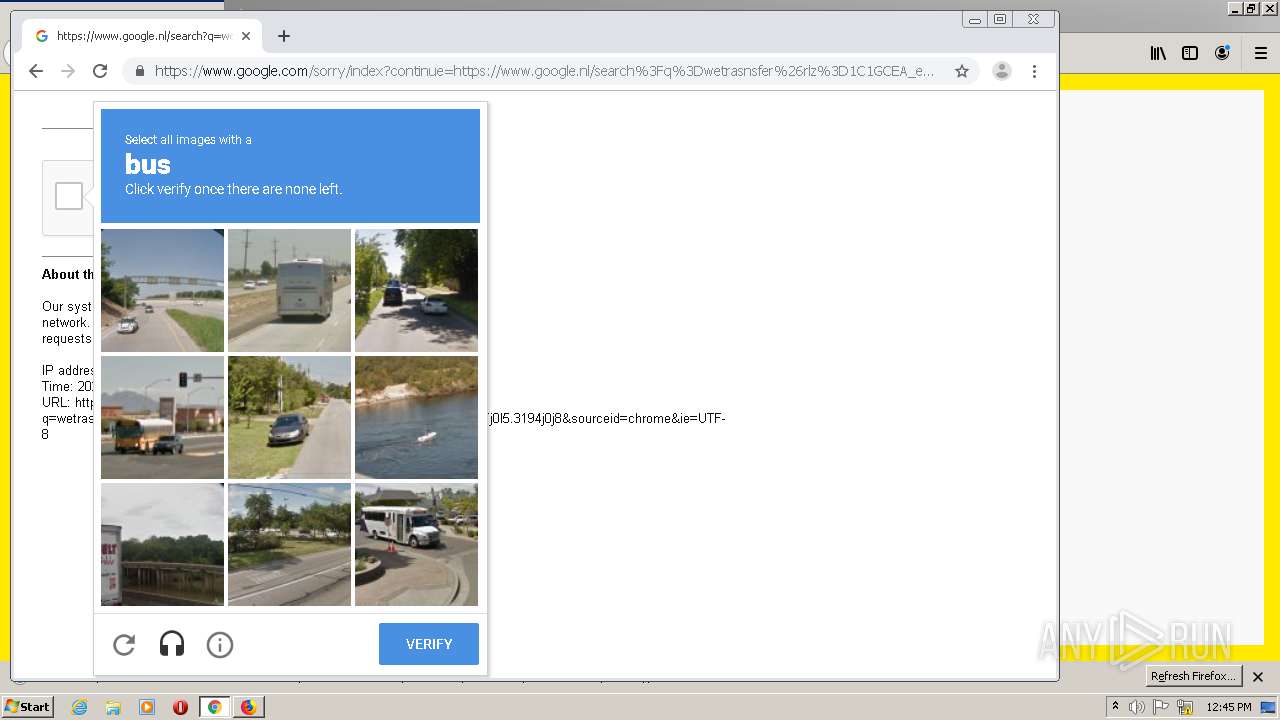Screen dimensions: 1280x720
Task: Switch to audio challenge headphones icon
Action: [x=172, y=645]
